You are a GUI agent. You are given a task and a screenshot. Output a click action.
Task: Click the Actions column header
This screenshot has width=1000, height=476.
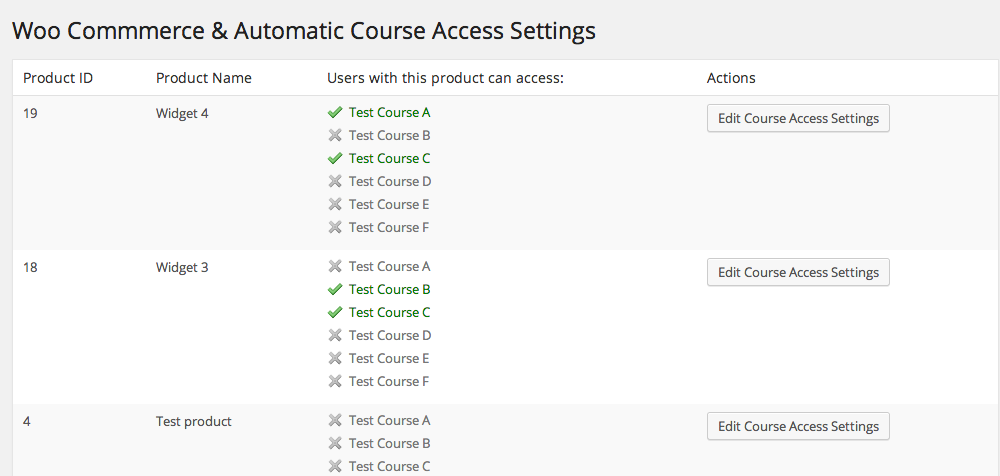(x=731, y=78)
